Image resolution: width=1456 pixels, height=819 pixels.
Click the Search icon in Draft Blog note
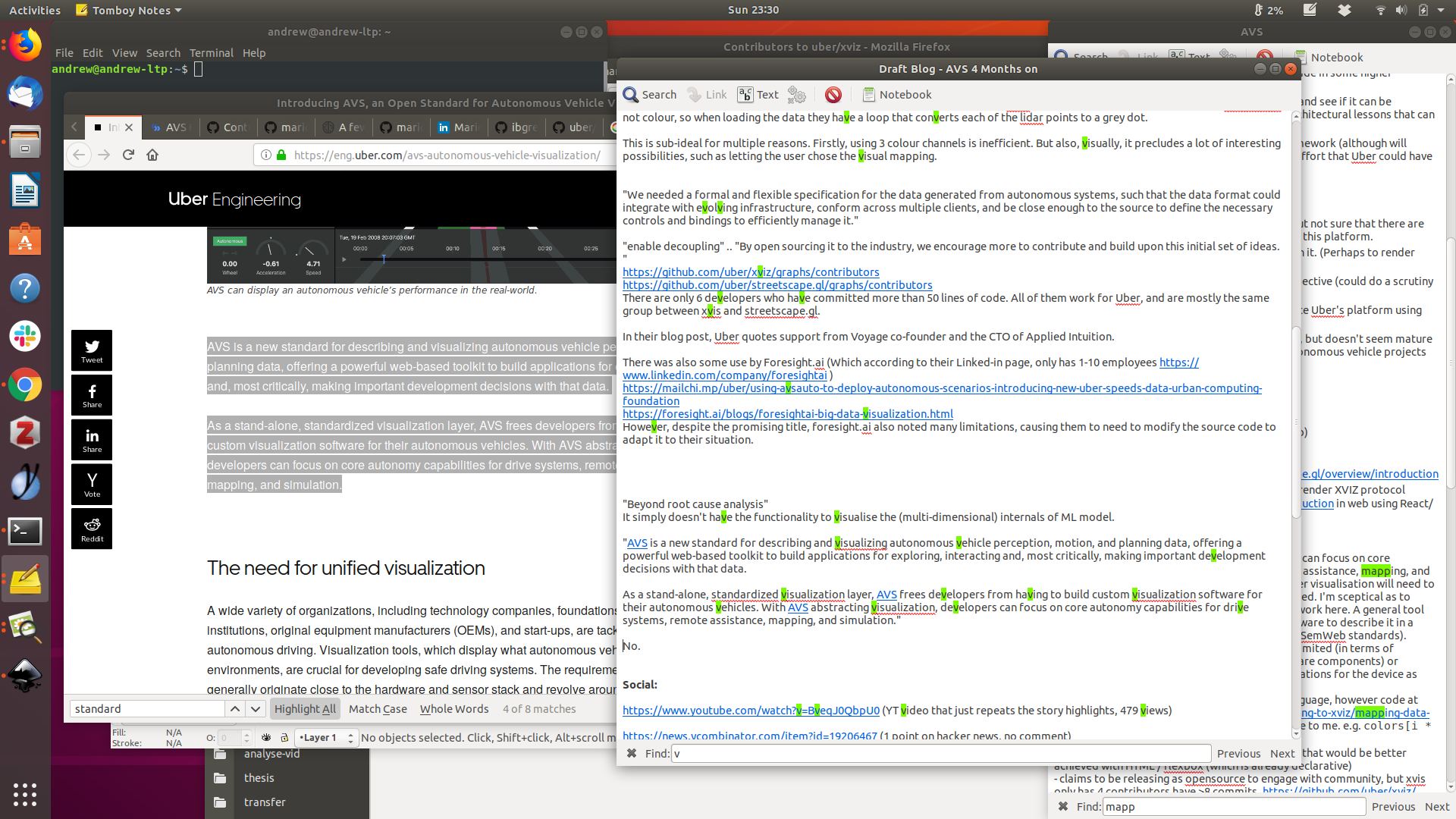[649, 95]
